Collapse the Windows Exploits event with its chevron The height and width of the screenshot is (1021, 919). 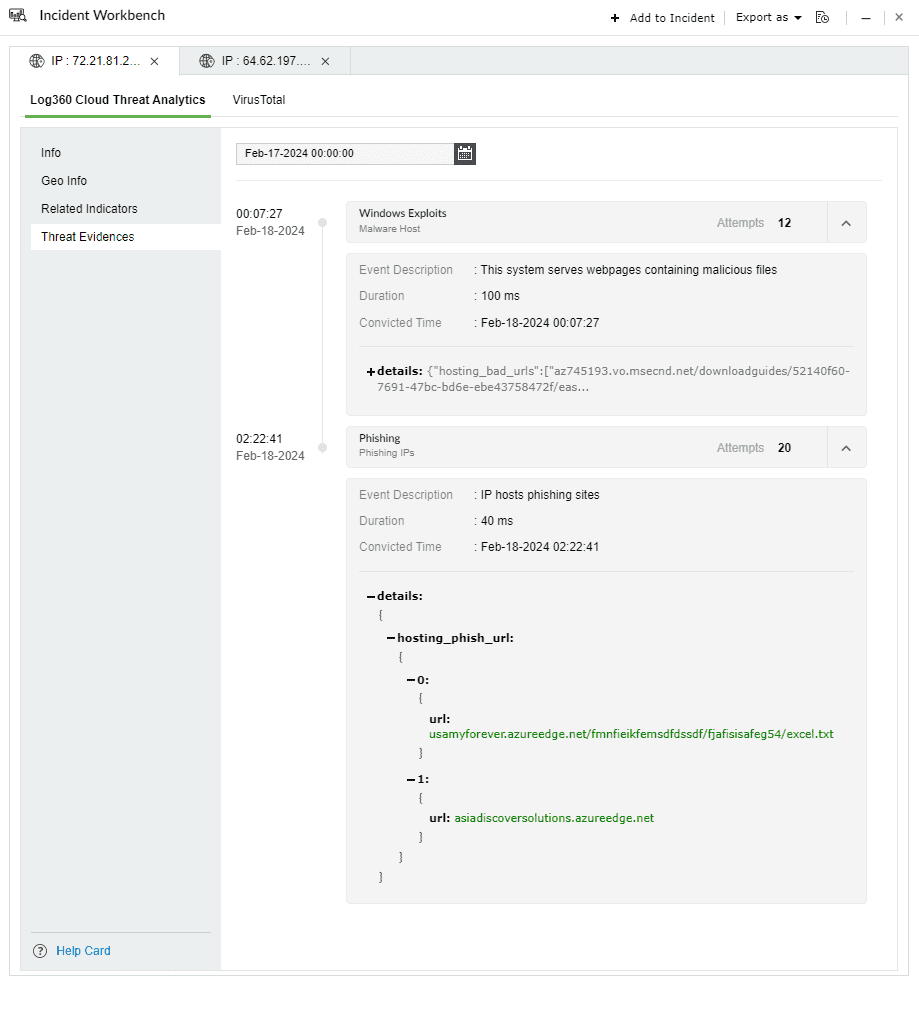845,222
